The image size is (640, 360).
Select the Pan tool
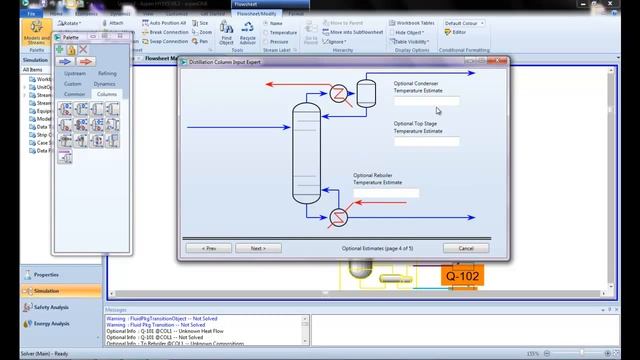[x=200, y=41]
